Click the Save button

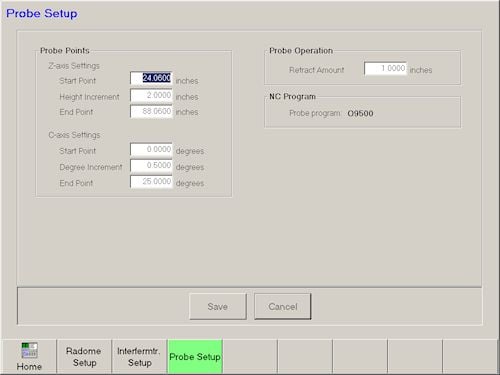tap(218, 306)
